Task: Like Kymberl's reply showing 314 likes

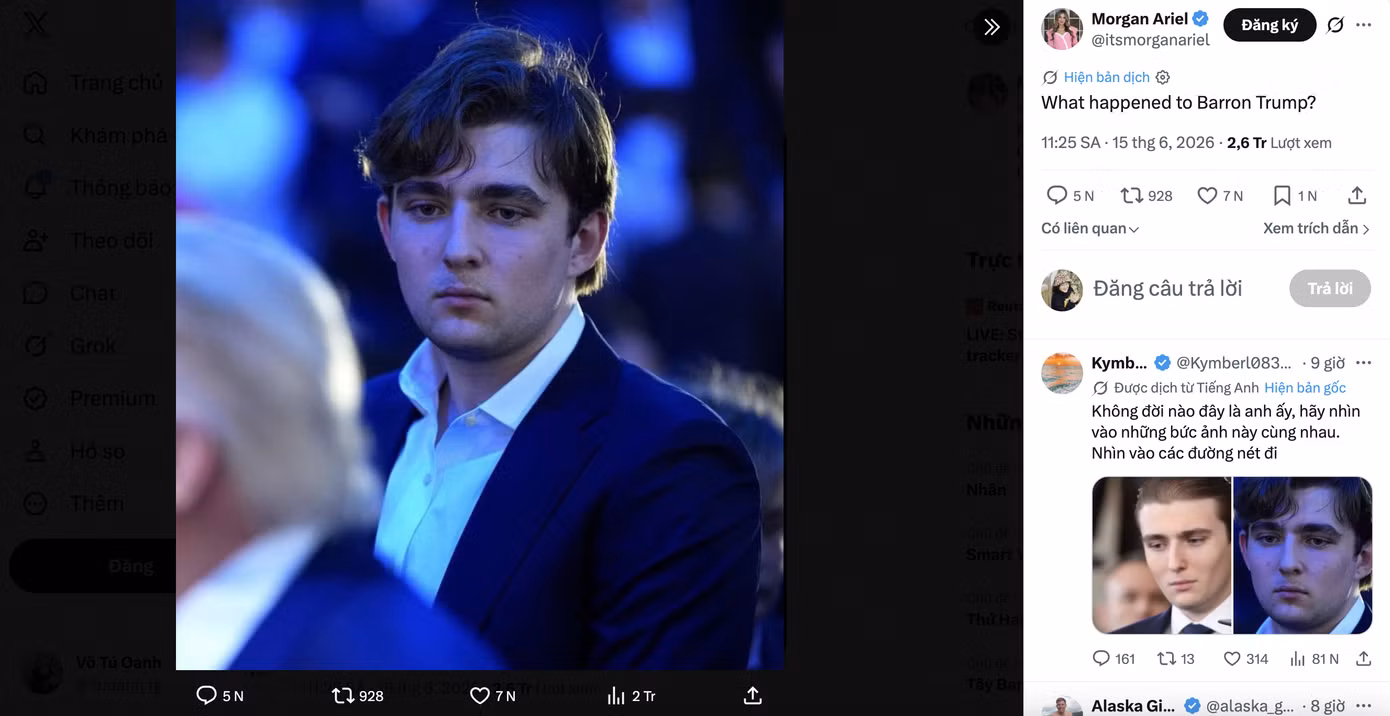Action: click(x=1246, y=659)
